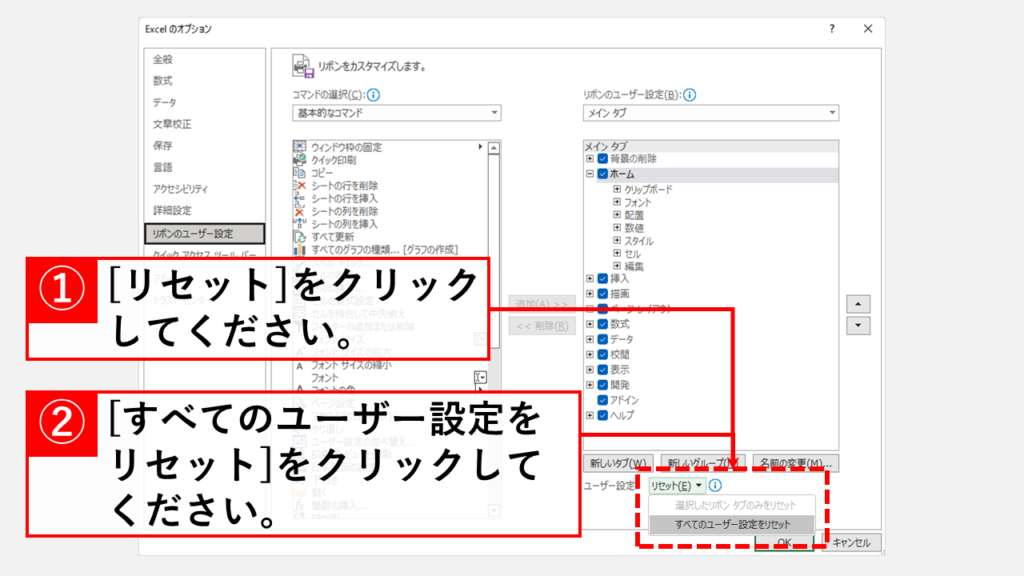Expand the スタイル group
This screenshot has height=576, width=1024.
[x=616, y=240]
